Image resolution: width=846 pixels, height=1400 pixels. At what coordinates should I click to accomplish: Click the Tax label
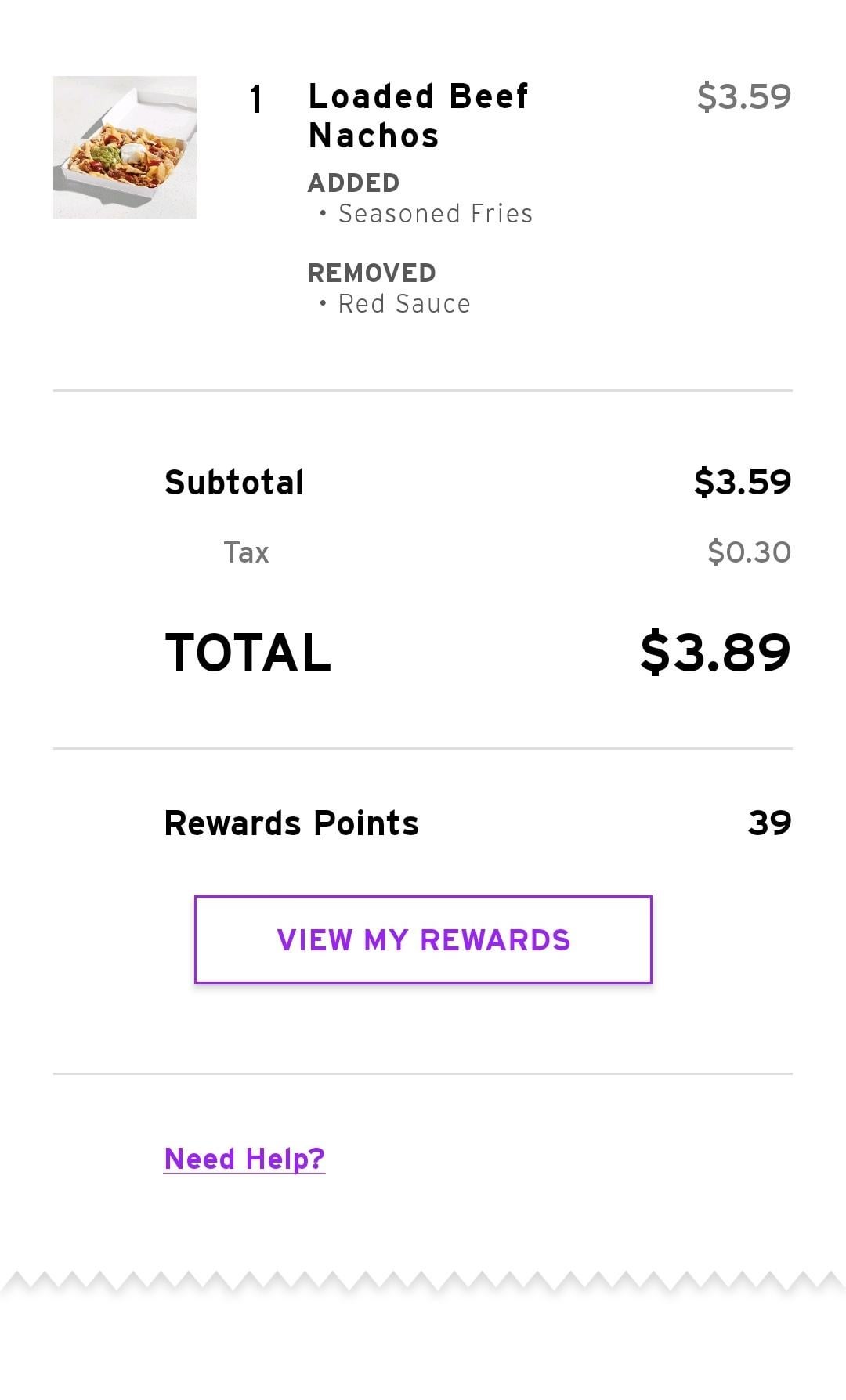point(246,552)
